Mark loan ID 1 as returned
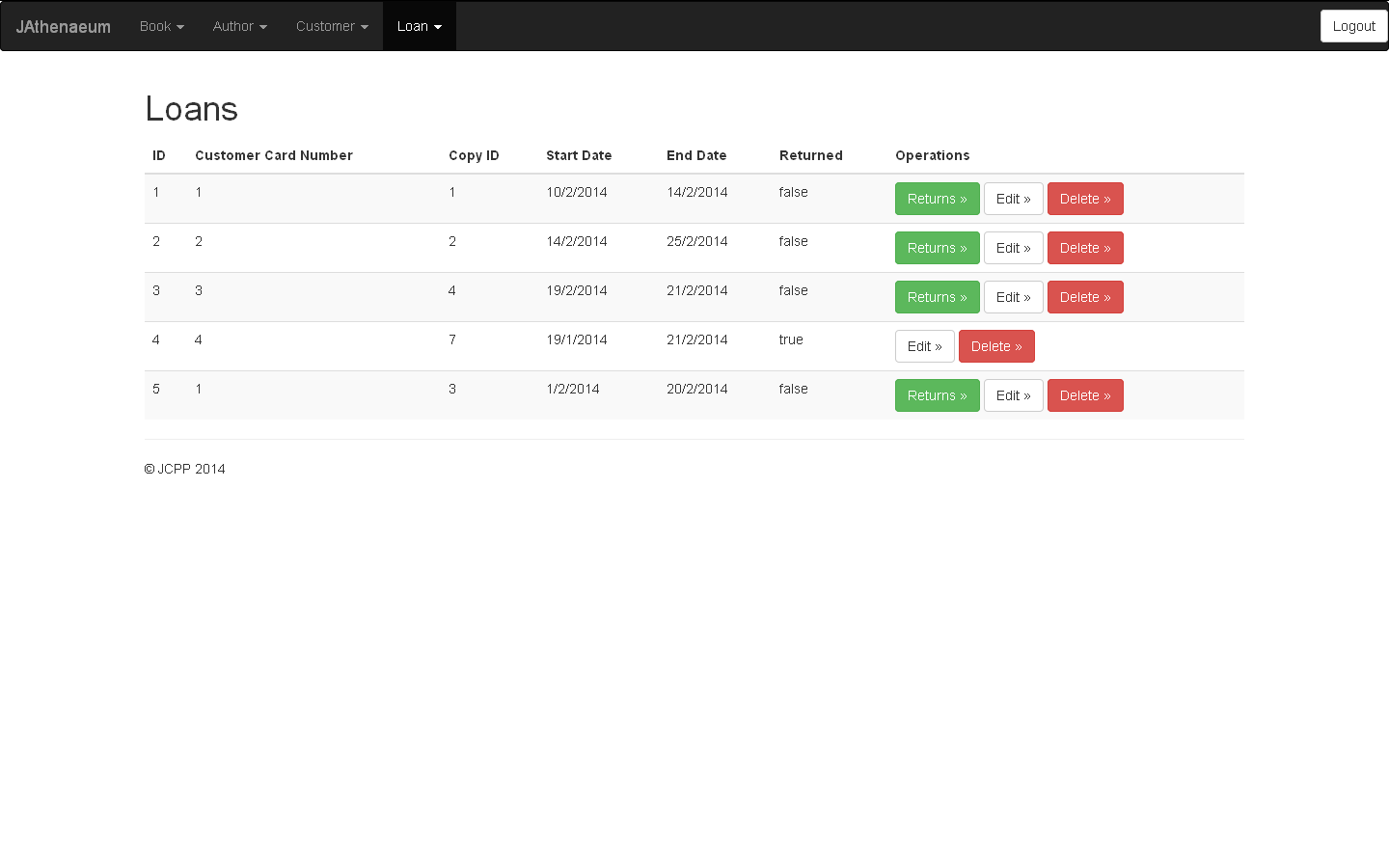This screenshot has height=868, width=1389. pyautogui.click(x=938, y=199)
